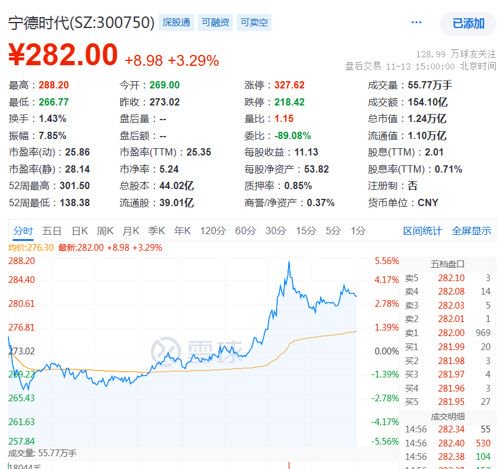Click the 委比 value -89.08%
Image resolution: width=500 pixels, height=469 pixels.
293,135
